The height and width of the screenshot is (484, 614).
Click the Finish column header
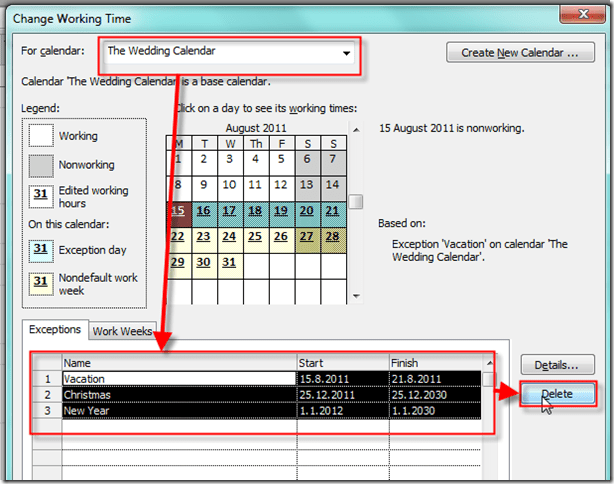point(434,364)
